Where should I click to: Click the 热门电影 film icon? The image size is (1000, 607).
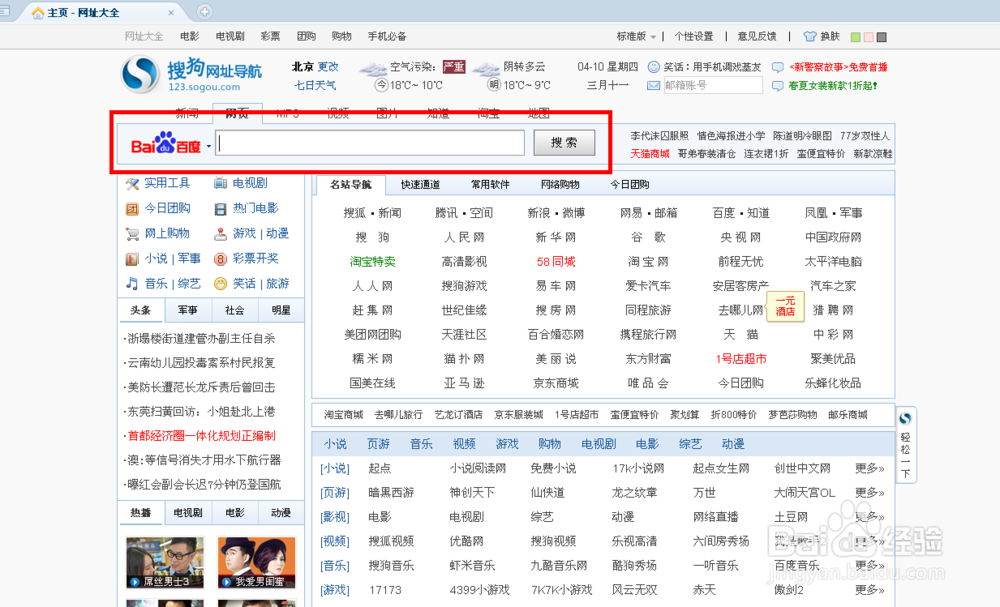click(221, 208)
